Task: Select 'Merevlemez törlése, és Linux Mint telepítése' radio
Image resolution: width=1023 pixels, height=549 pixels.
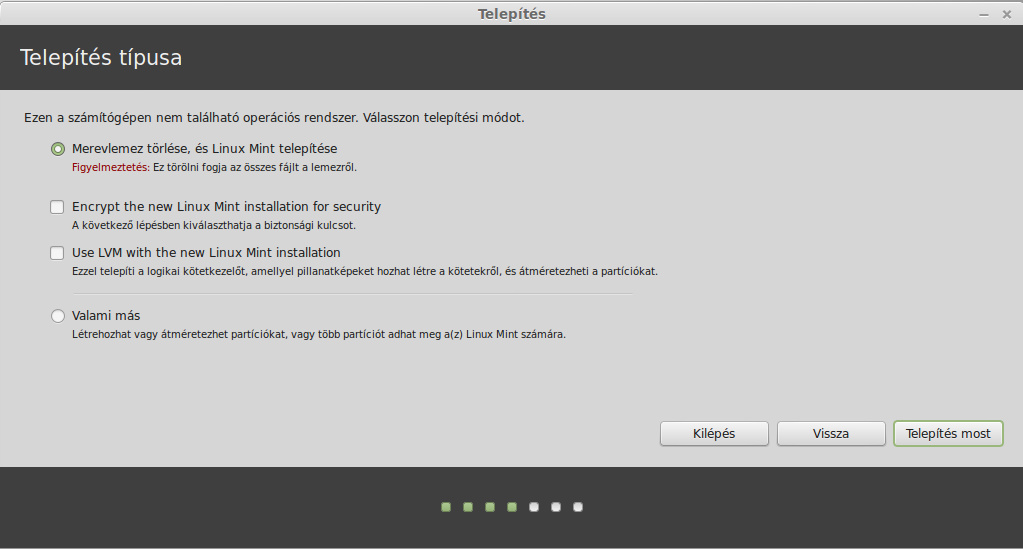Action: tap(58, 149)
